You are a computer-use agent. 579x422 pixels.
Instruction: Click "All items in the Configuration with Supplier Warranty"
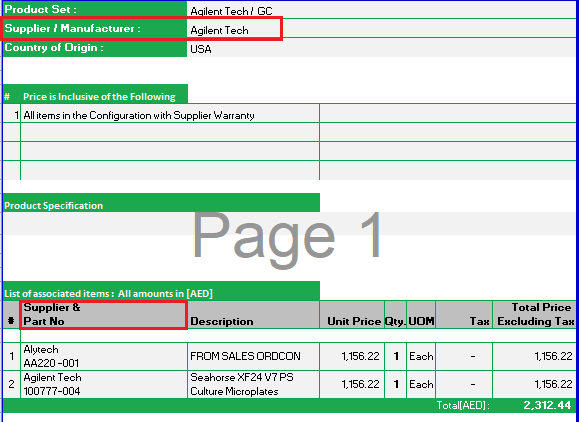coord(139,116)
